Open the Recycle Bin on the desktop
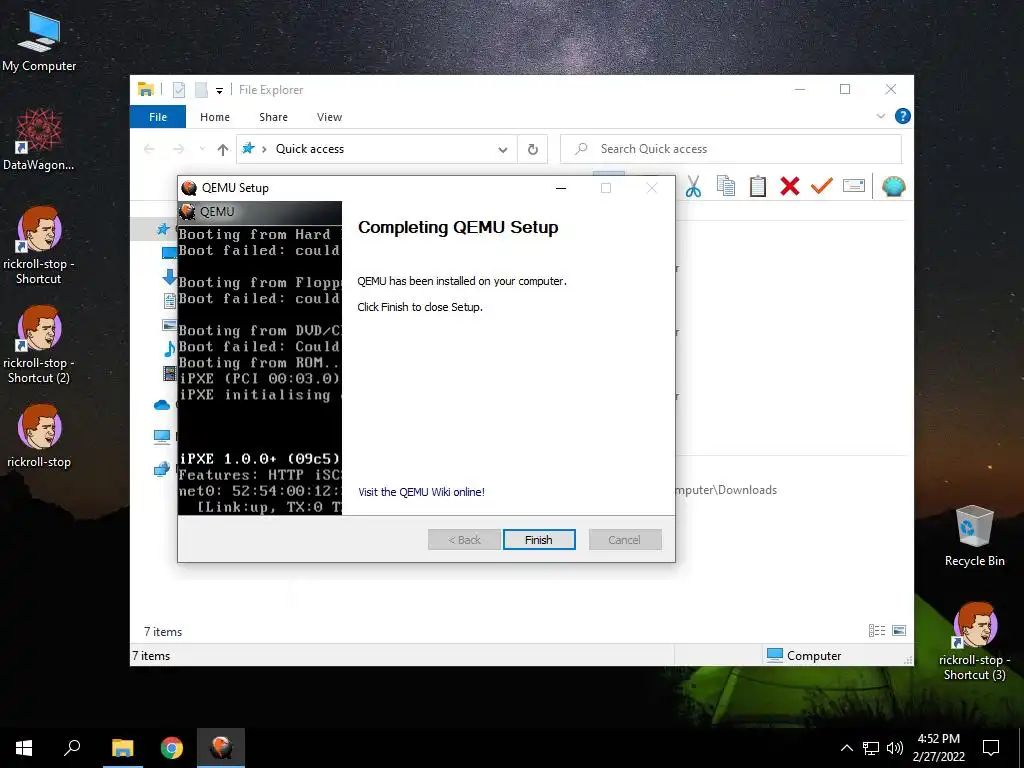 click(x=974, y=536)
